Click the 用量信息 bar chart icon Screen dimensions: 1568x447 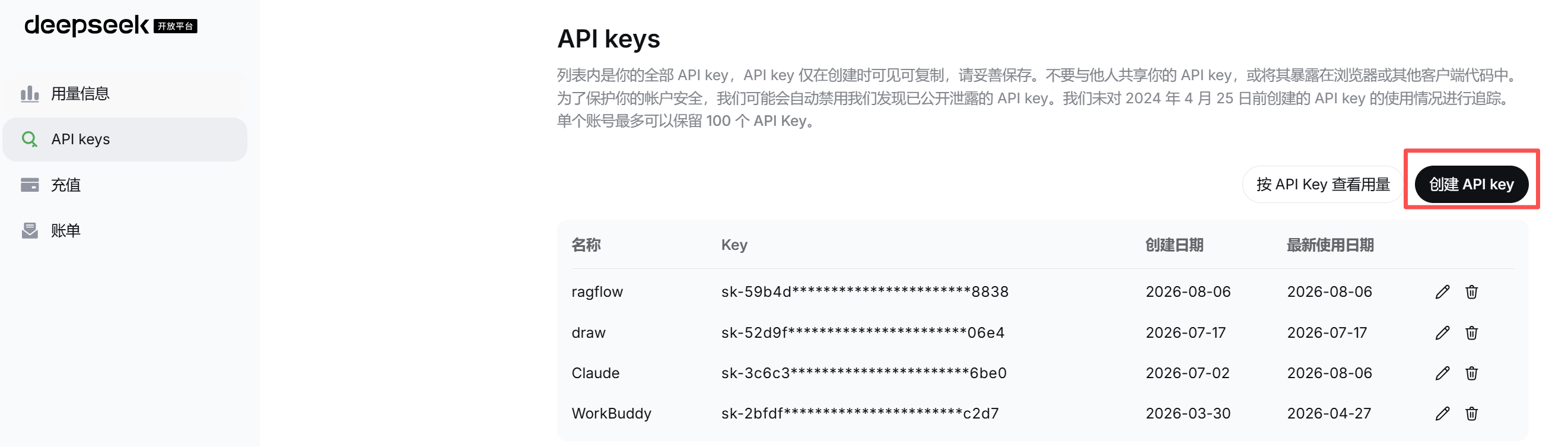click(29, 93)
